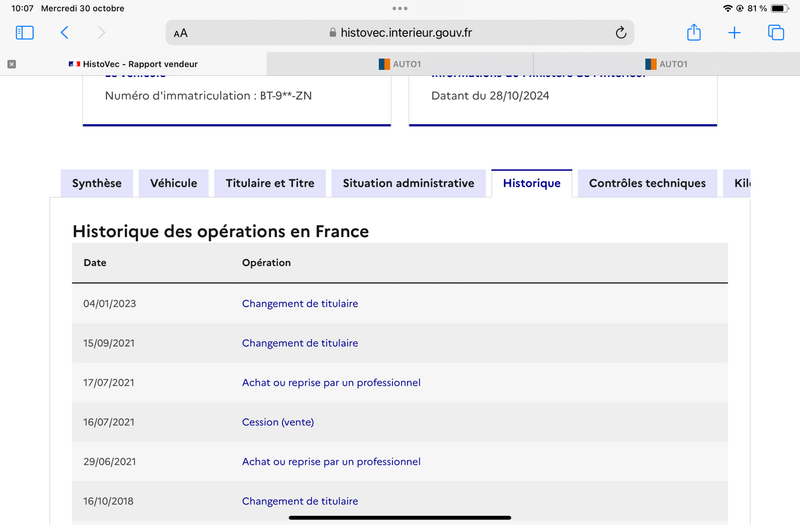Switch to HistoVec - Rapport vendeur tab
800x525 pixels.
point(133,64)
